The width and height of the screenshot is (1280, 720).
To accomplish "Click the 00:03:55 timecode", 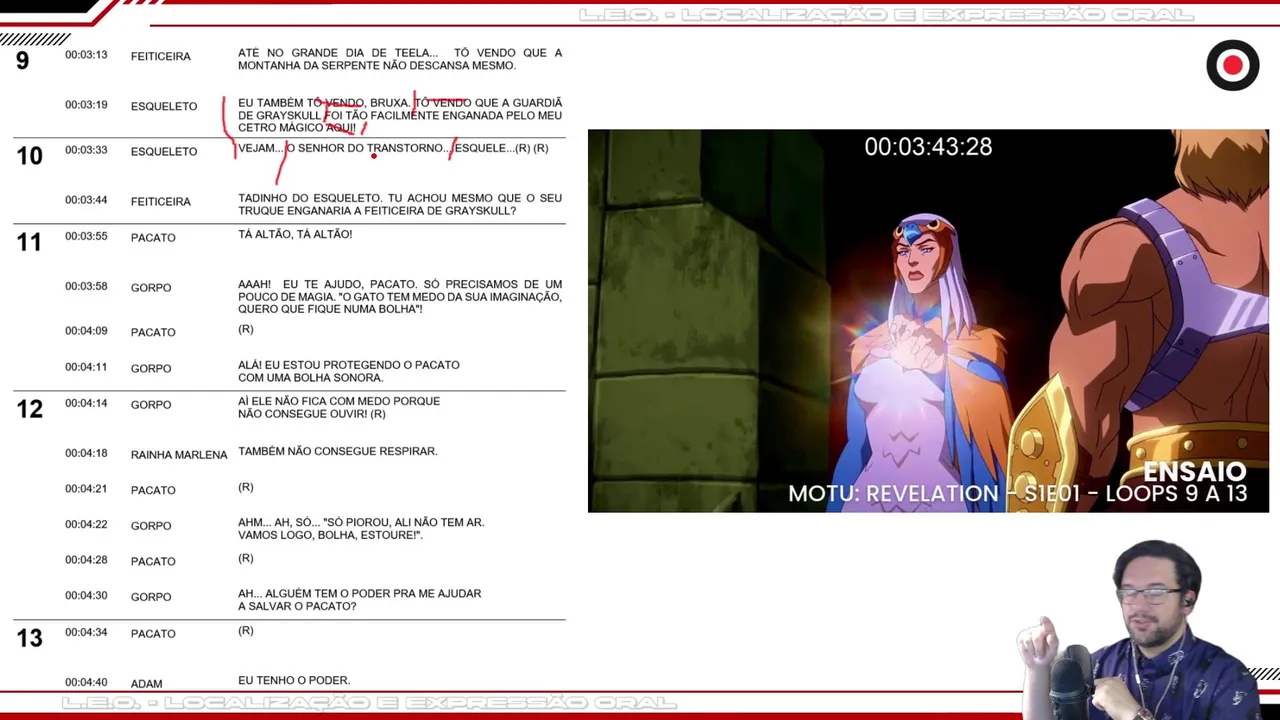I will (x=86, y=236).
